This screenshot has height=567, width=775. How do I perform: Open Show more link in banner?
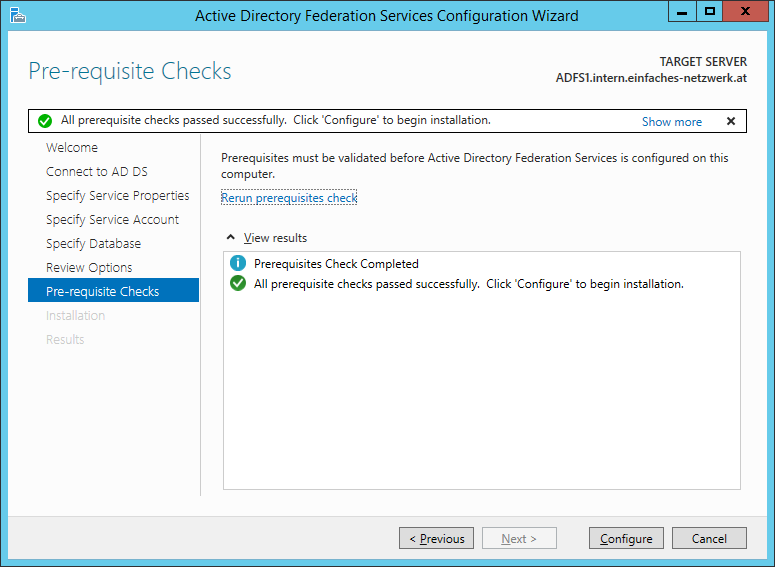[x=672, y=122]
